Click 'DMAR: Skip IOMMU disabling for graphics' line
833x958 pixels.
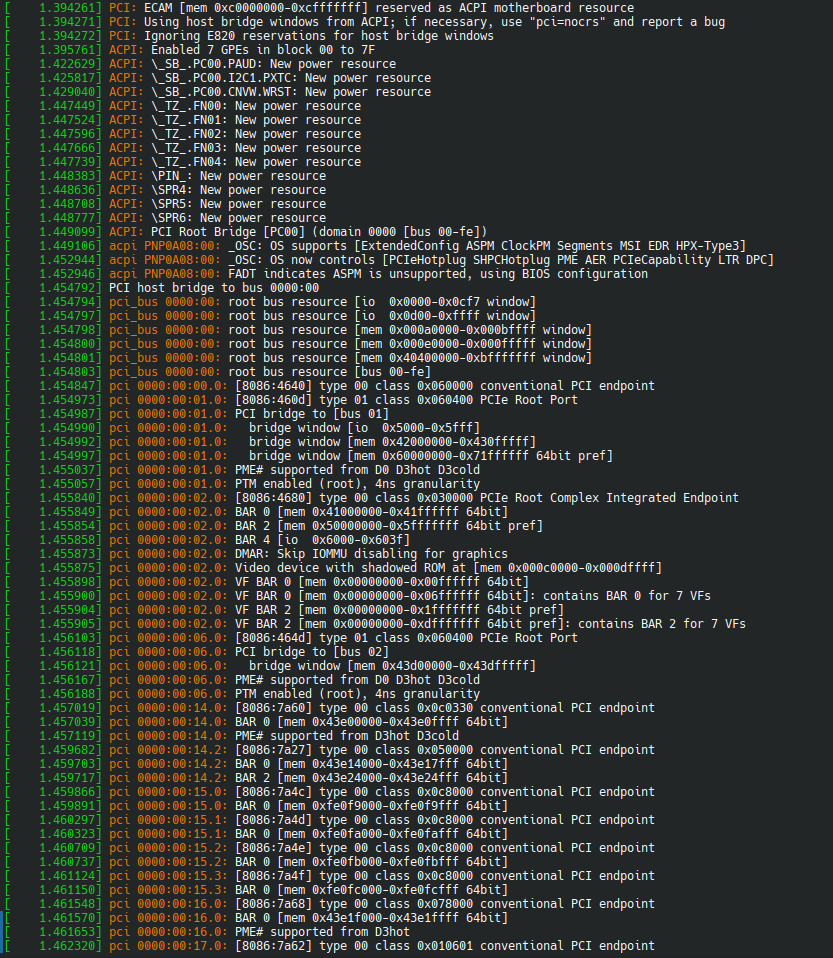tap(371, 554)
